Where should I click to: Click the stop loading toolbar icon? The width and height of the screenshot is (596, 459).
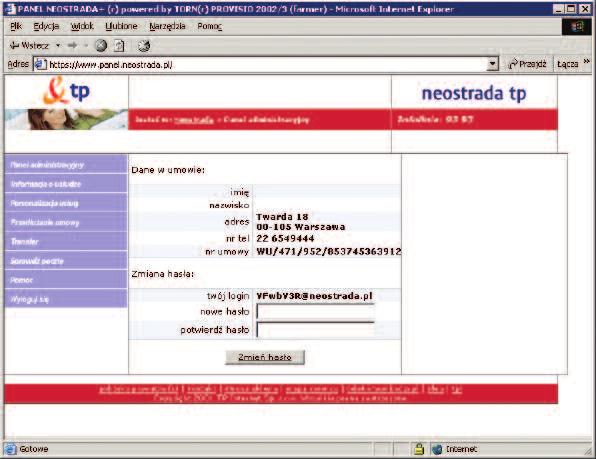(101, 46)
